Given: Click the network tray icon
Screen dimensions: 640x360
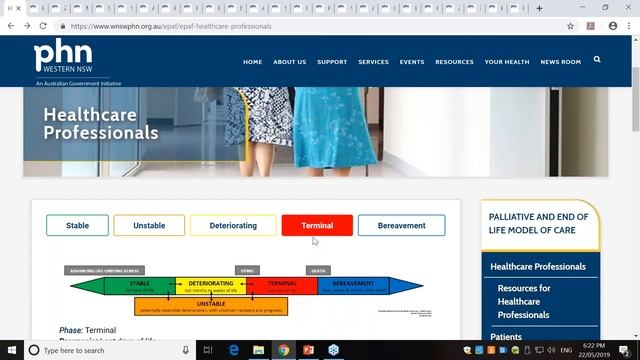Looking at the screenshot, I should (x=539, y=350).
